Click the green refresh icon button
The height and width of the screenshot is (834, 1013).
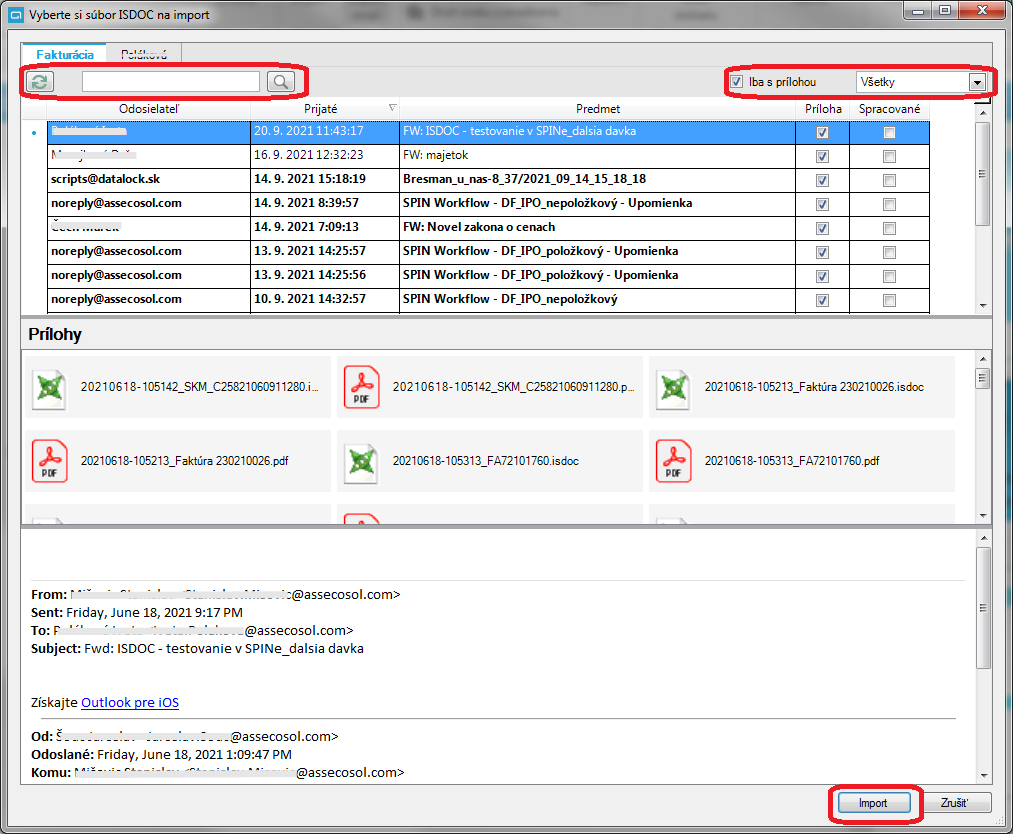point(39,81)
